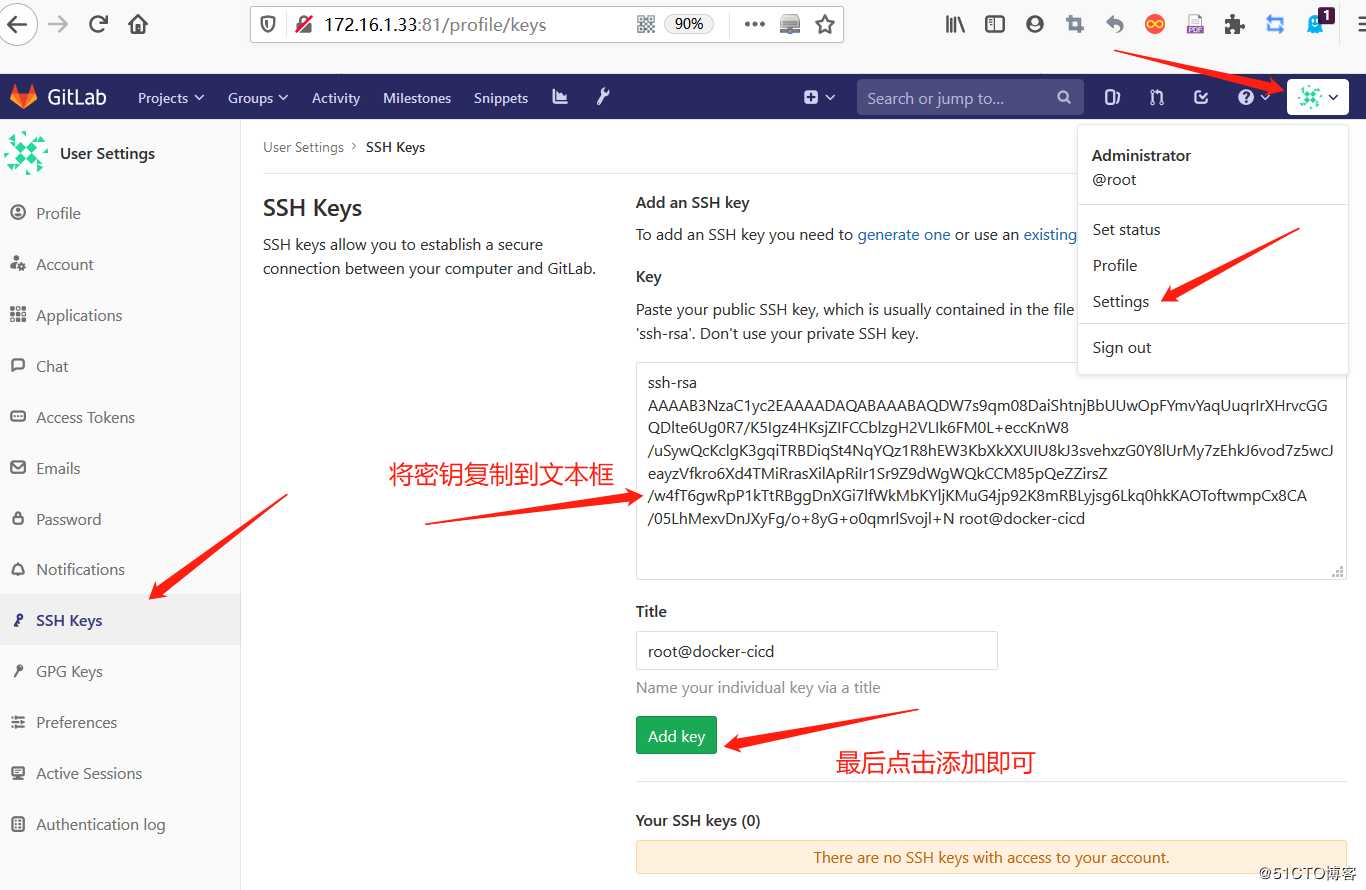Click the address bar URL
The height and width of the screenshot is (890, 1366).
point(435,25)
